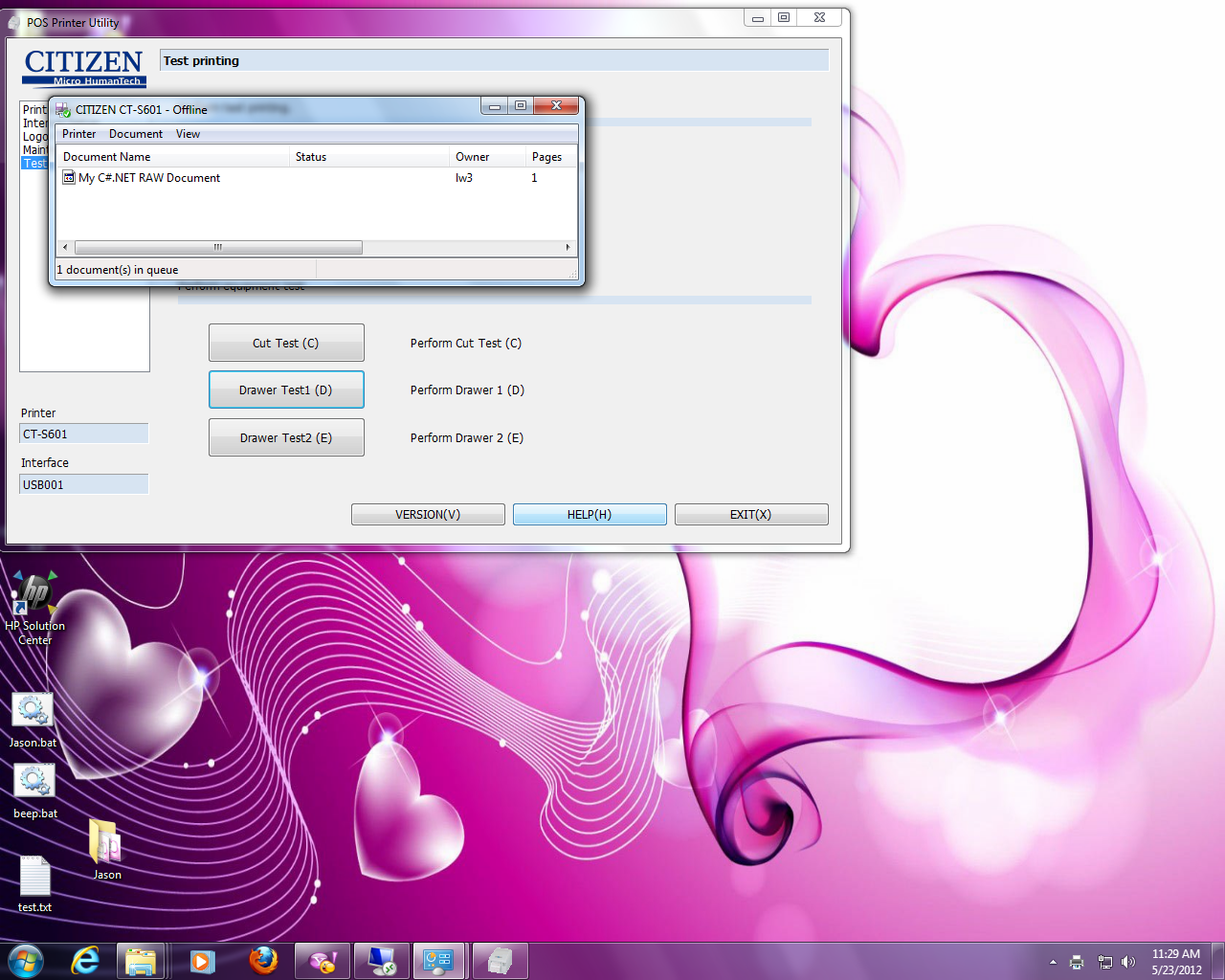Launch Firefox from the taskbar

pos(263,961)
